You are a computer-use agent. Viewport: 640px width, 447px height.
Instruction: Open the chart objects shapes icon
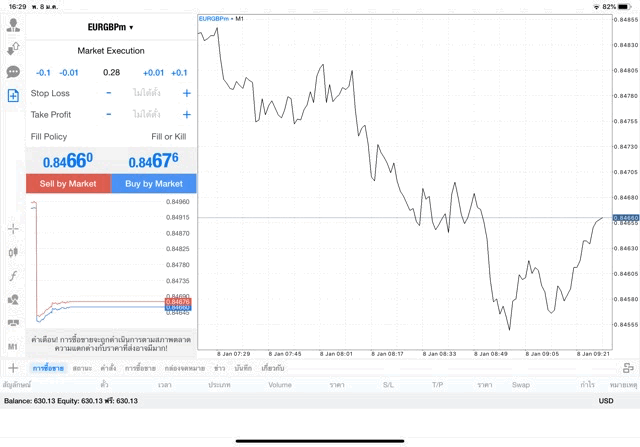coord(13,299)
